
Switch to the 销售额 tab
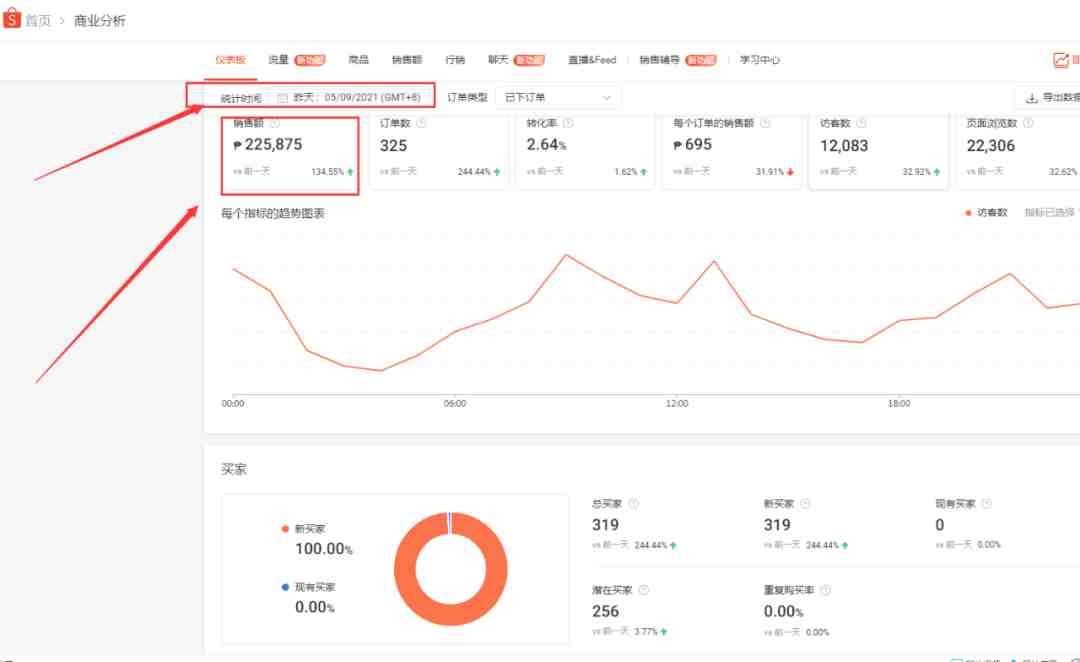pos(406,60)
